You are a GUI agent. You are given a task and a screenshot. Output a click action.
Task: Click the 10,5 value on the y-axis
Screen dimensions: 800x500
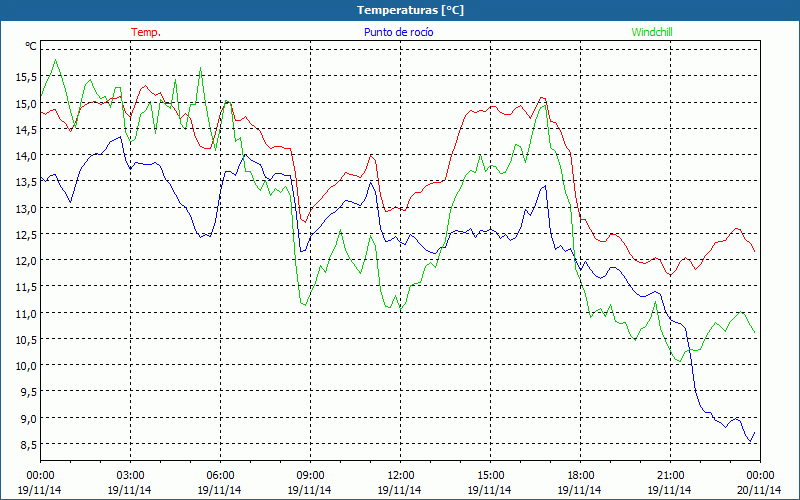(x=26, y=340)
